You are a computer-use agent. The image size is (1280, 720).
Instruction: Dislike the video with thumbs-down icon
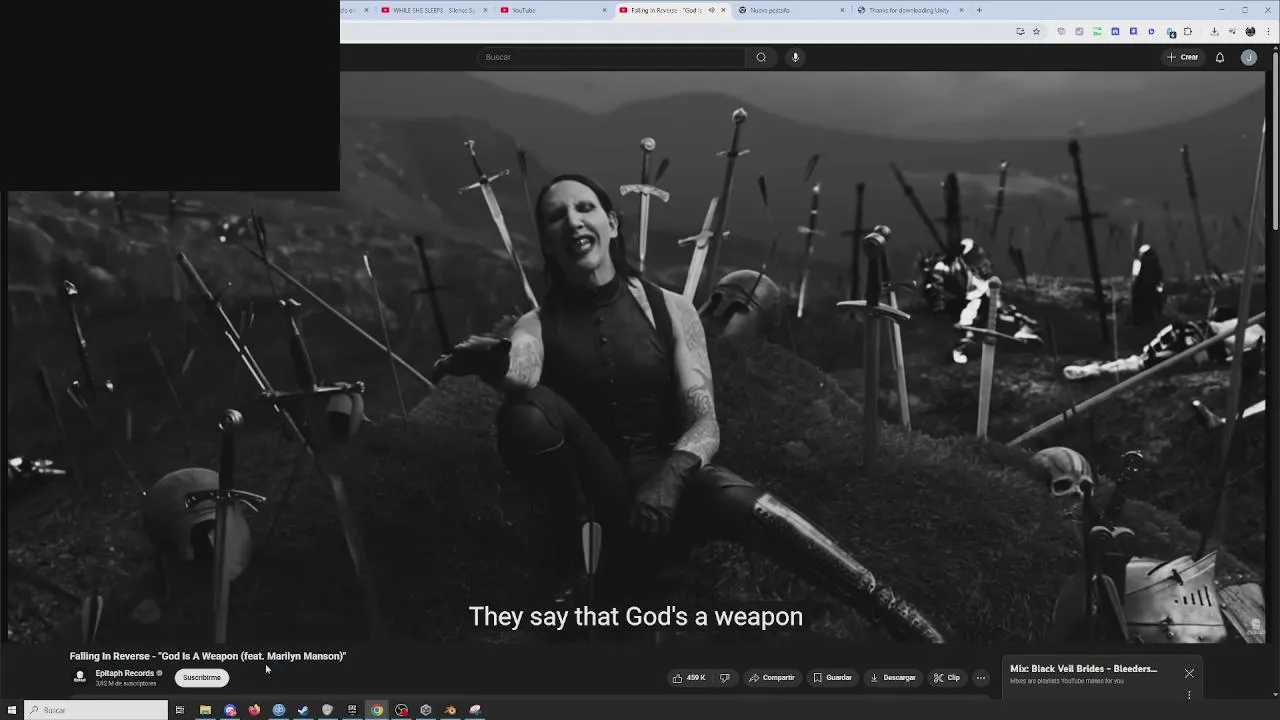(725, 678)
